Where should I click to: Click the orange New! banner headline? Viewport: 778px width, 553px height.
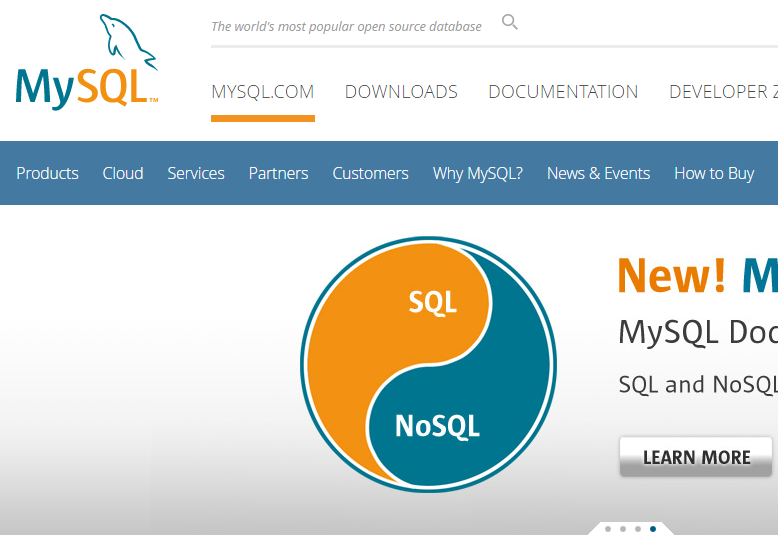click(672, 275)
